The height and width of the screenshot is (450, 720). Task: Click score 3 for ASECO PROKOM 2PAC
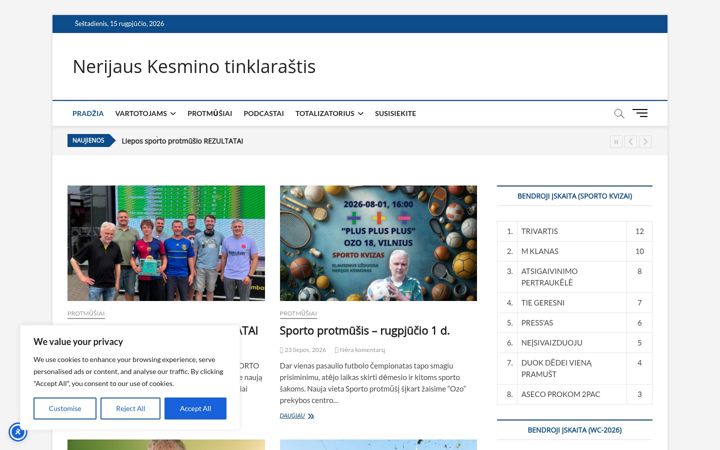[x=639, y=394]
